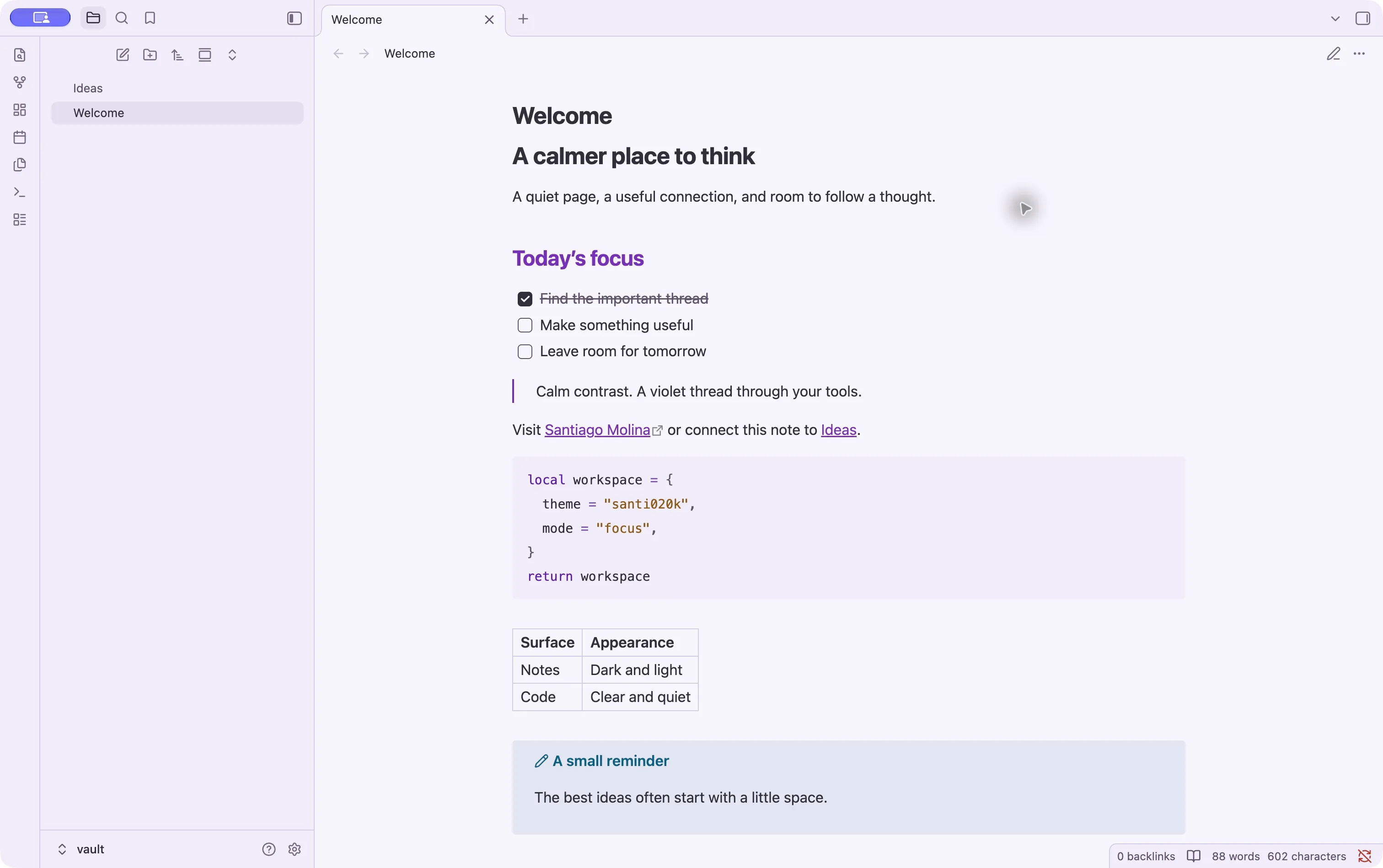The image size is (1383, 868).
Task: Click the sync status icon in status bar
Action: click(1365, 856)
